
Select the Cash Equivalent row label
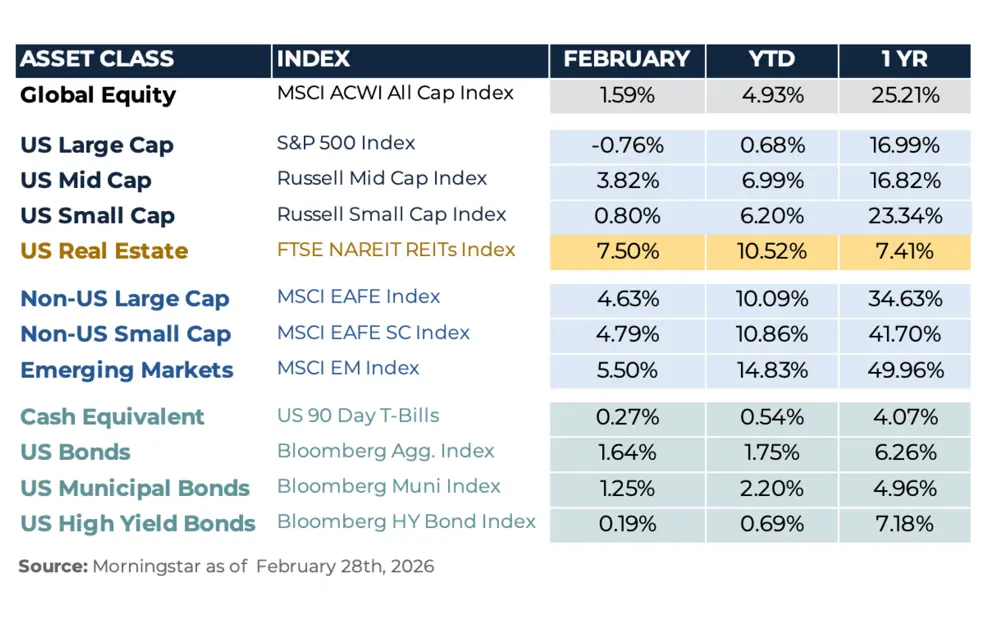point(112,416)
